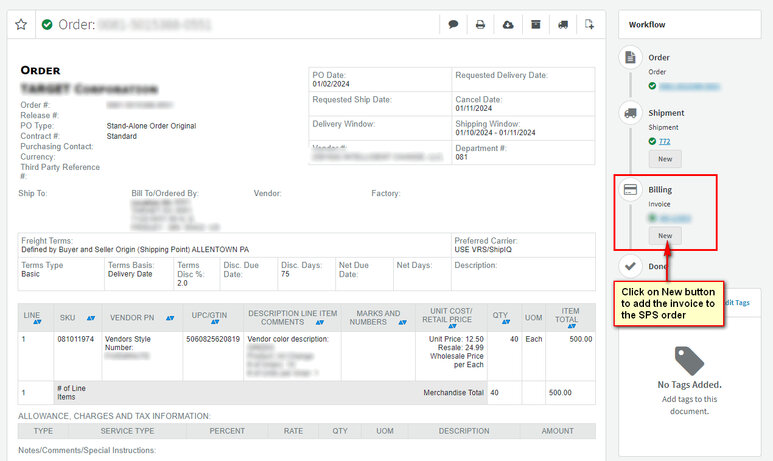The width and height of the screenshot is (773, 461).
Task: Click New button under Billing
Action: coord(665,236)
